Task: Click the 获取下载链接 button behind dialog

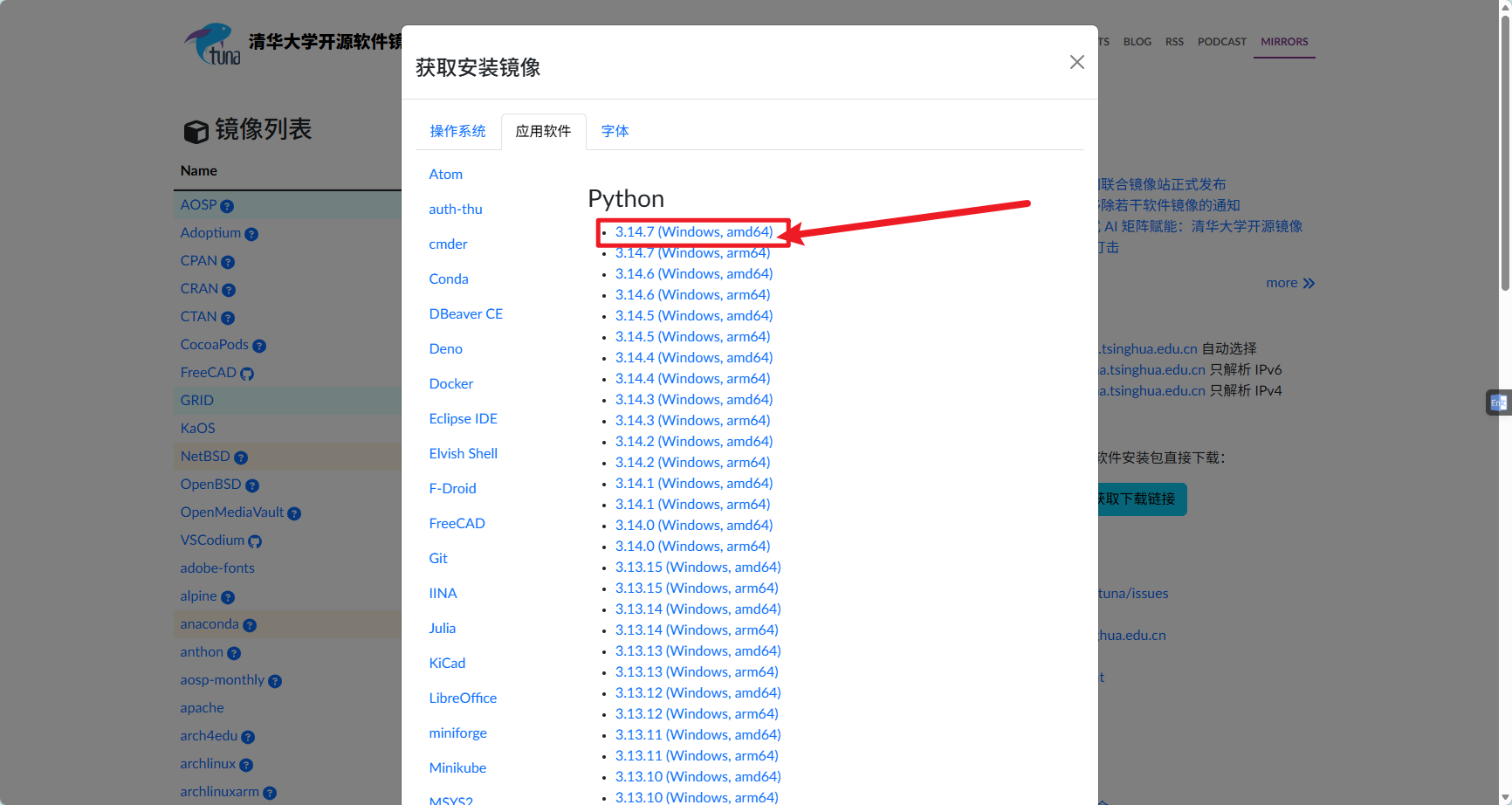Action: (x=1141, y=499)
